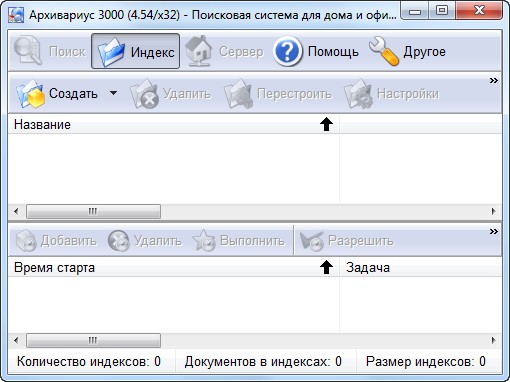Click right arrow of task list scrollbar
The width and height of the screenshot is (510, 382).
pos(494,340)
